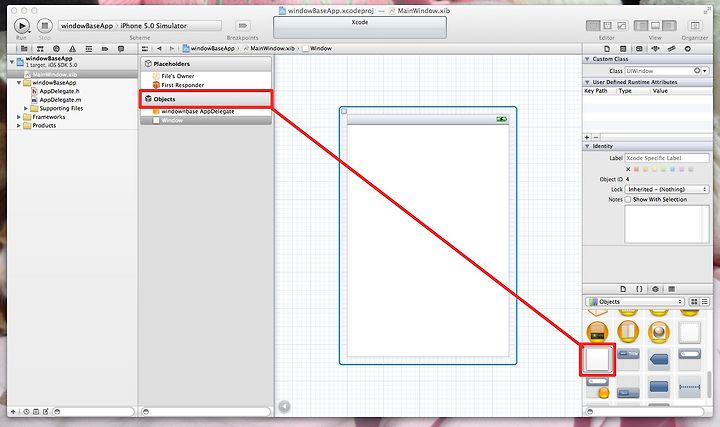Select the Standard editor button

(593, 26)
